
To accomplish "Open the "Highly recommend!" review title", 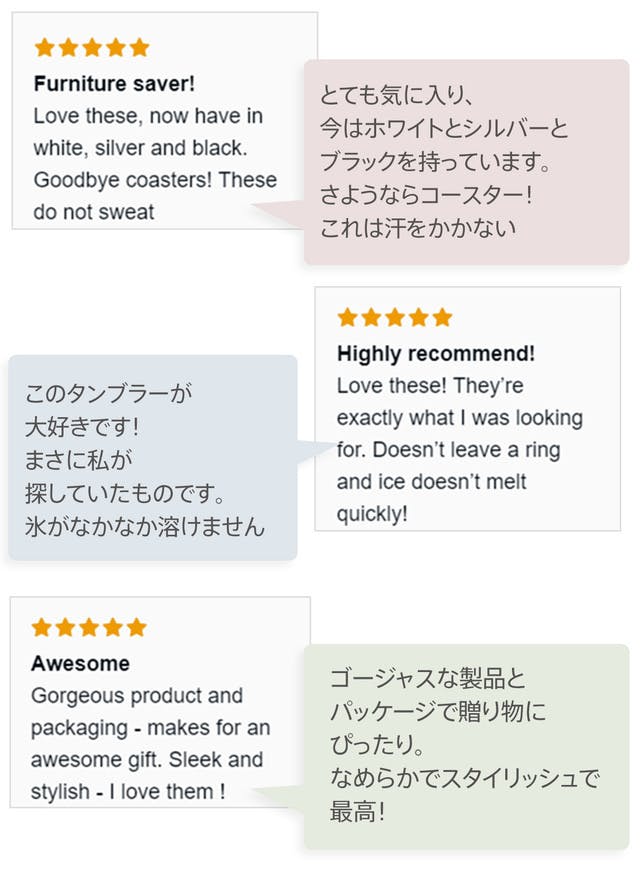I will pyautogui.click(x=436, y=353).
